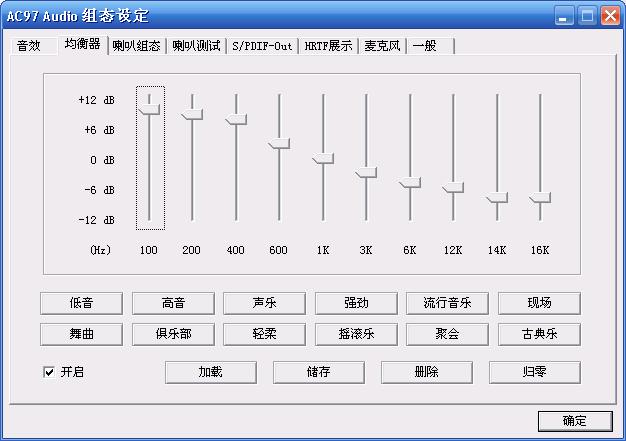Click the 400 Hz slider thumb
The image size is (626, 441).
[236, 119]
